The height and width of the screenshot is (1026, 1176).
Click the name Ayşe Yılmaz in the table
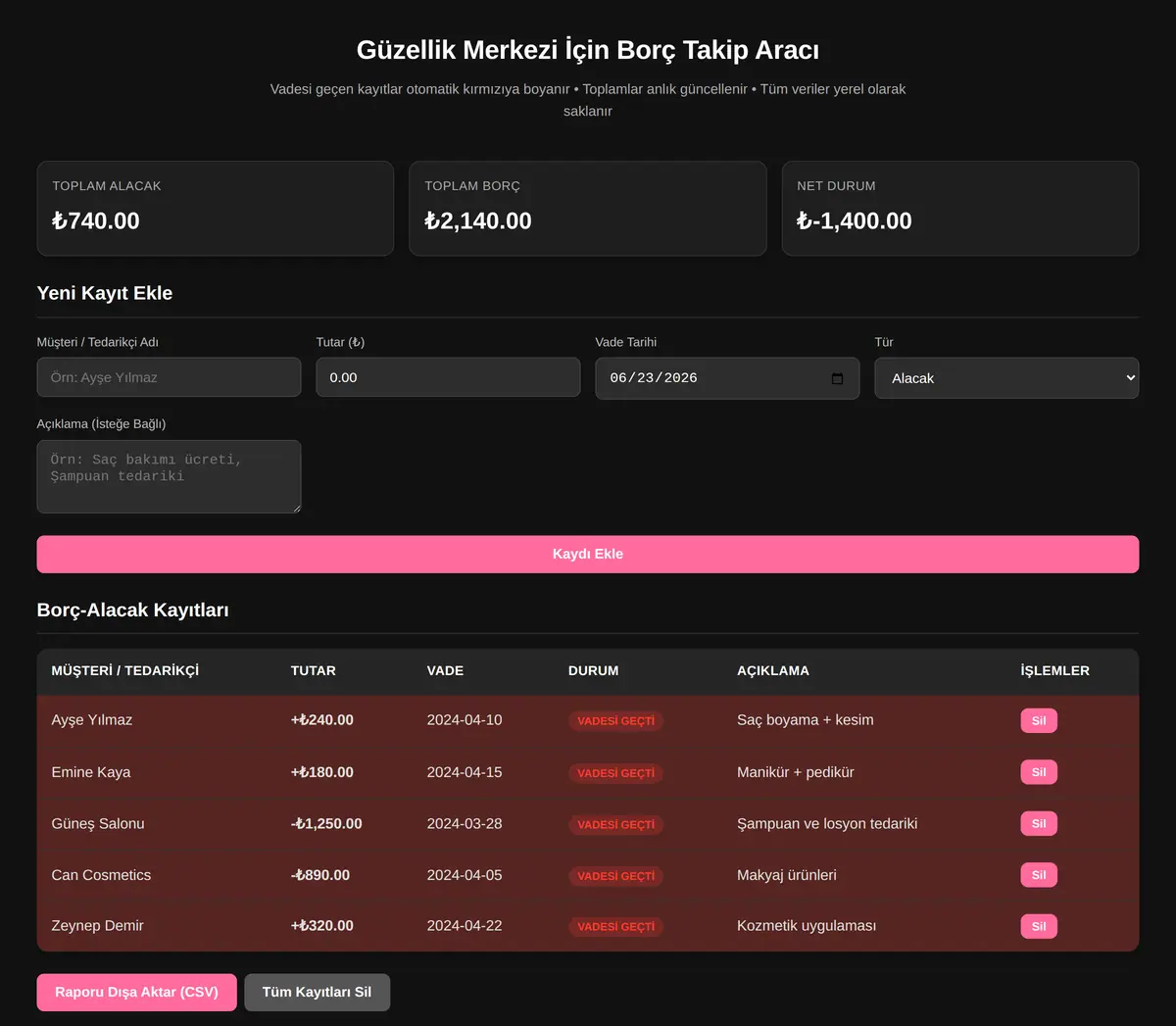pyautogui.click(x=92, y=720)
